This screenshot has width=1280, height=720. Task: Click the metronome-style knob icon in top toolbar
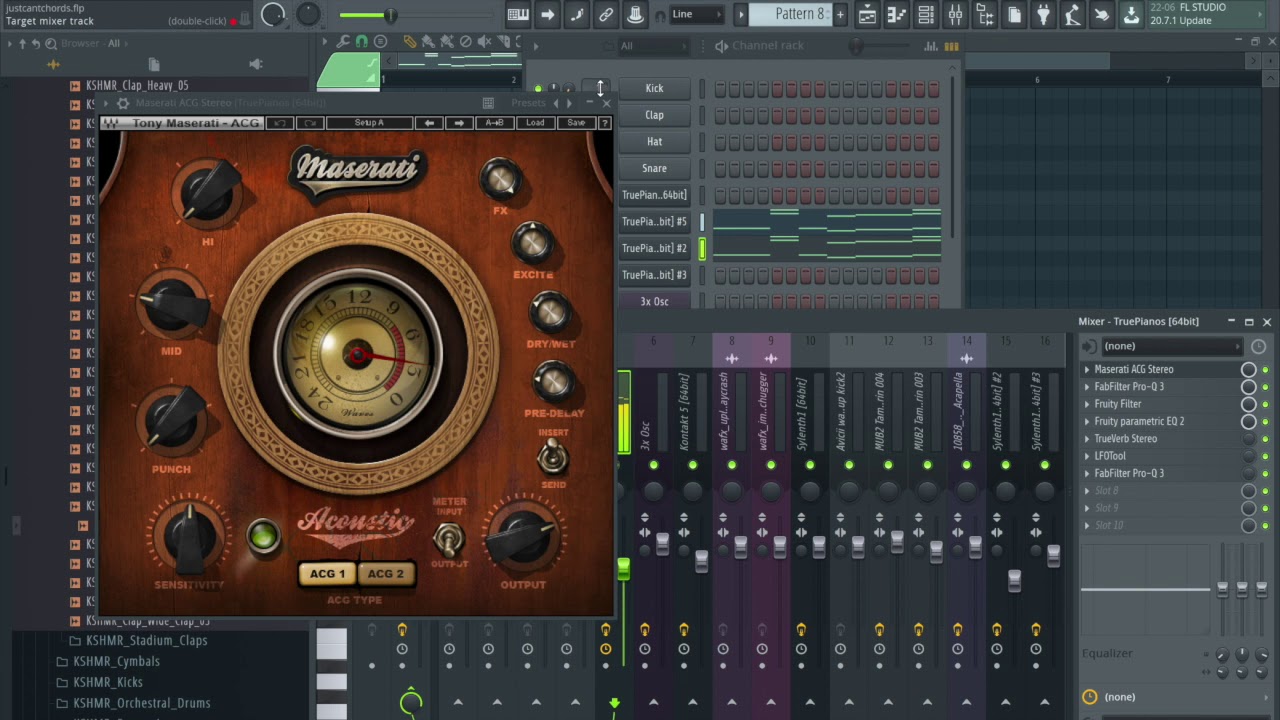coord(635,14)
